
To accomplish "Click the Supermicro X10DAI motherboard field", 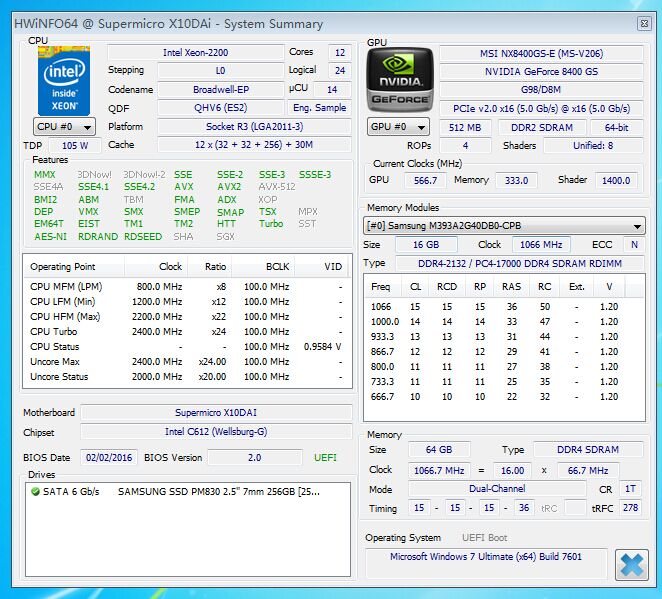I will (216, 412).
